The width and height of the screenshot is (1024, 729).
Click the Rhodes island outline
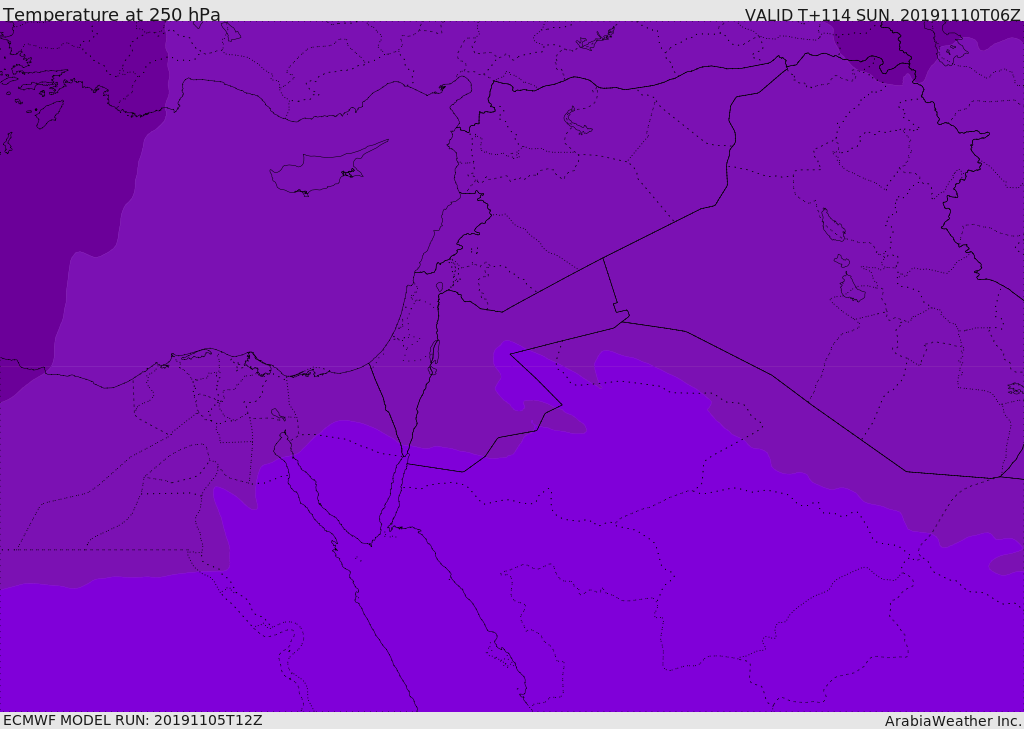point(49,114)
